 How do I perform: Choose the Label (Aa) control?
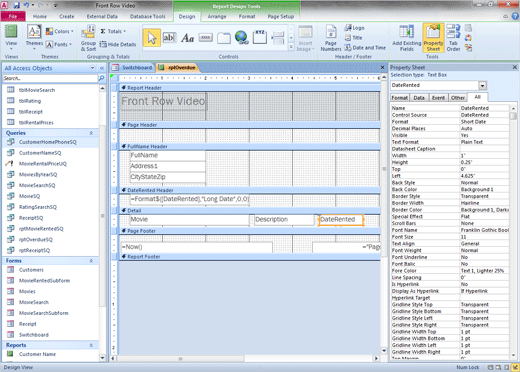point(187,38)
